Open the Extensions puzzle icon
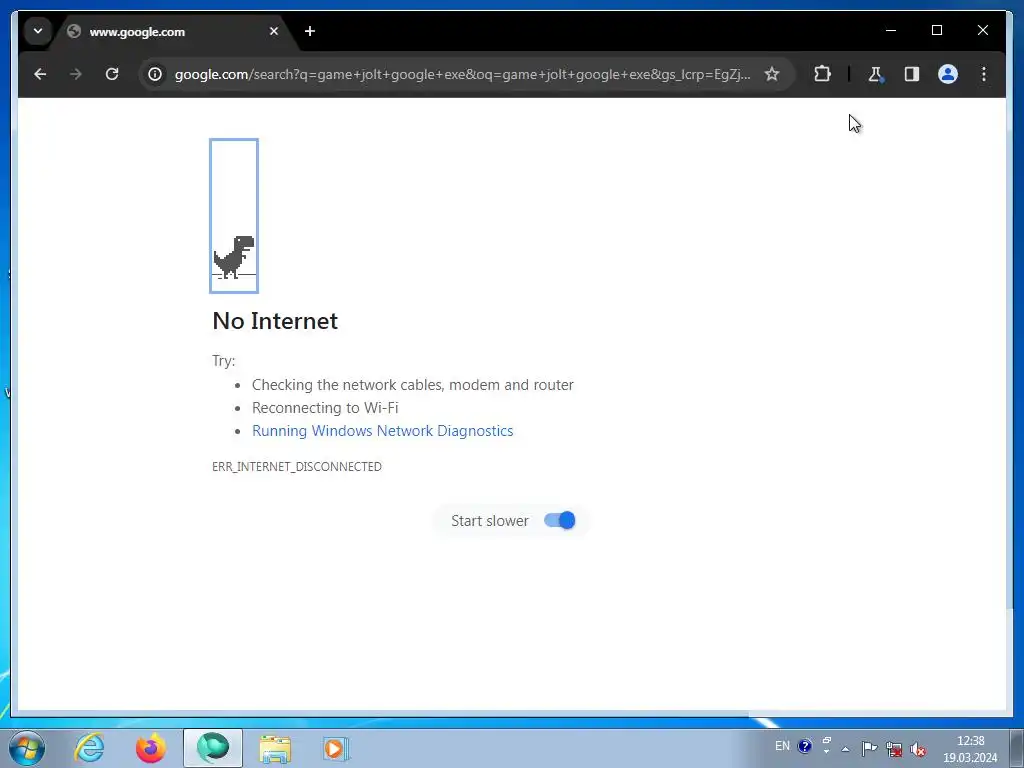Viewport: 1024px width, 768px height. 823,74
